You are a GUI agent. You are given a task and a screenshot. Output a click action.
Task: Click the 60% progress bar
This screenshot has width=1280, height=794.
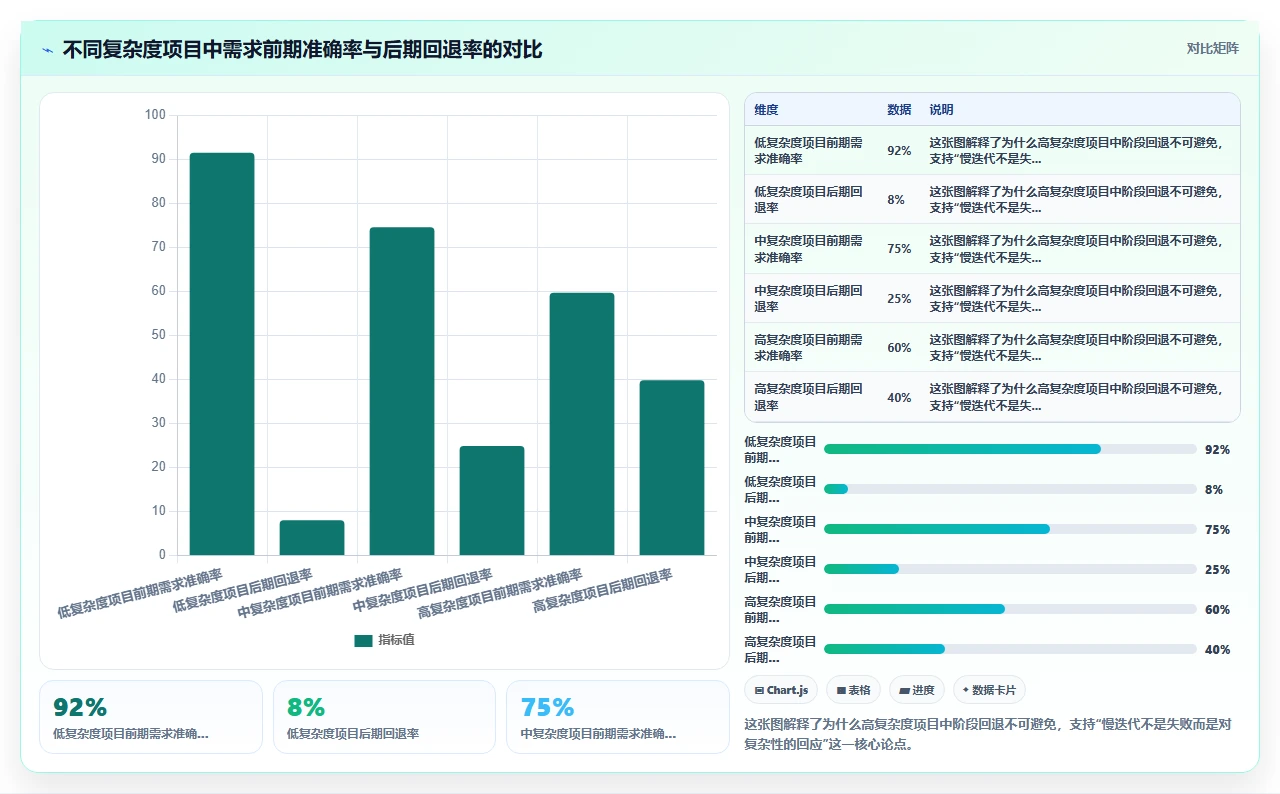point(1010,609)
